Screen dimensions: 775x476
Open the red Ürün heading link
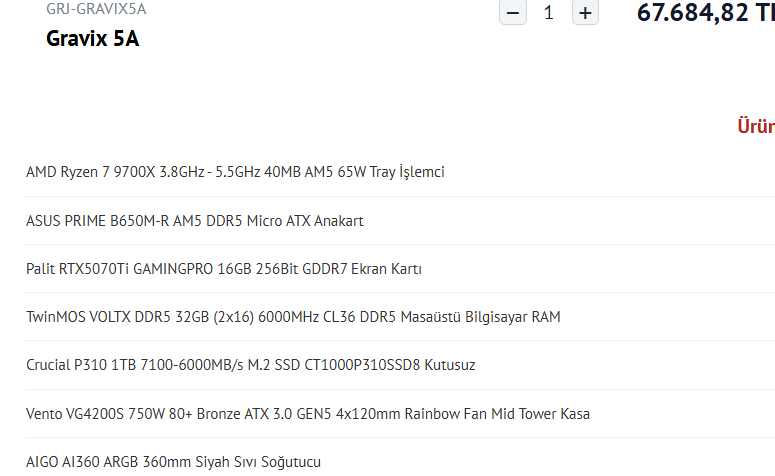[x=756, y=126]
